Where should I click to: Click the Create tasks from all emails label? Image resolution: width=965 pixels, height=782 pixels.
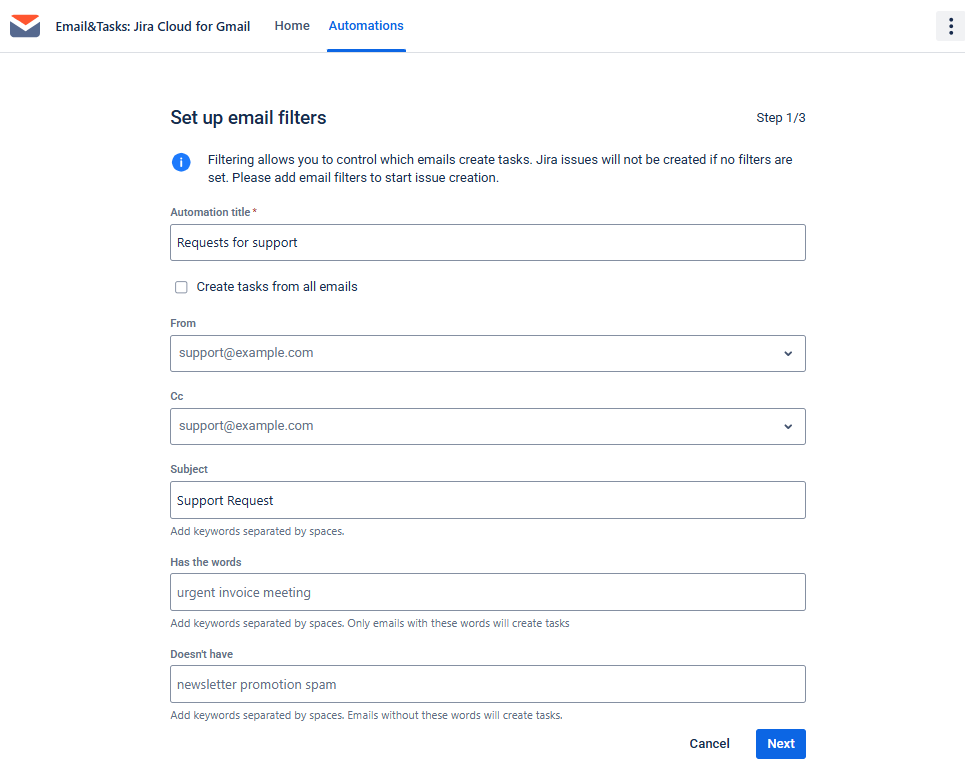coord(277,287)
